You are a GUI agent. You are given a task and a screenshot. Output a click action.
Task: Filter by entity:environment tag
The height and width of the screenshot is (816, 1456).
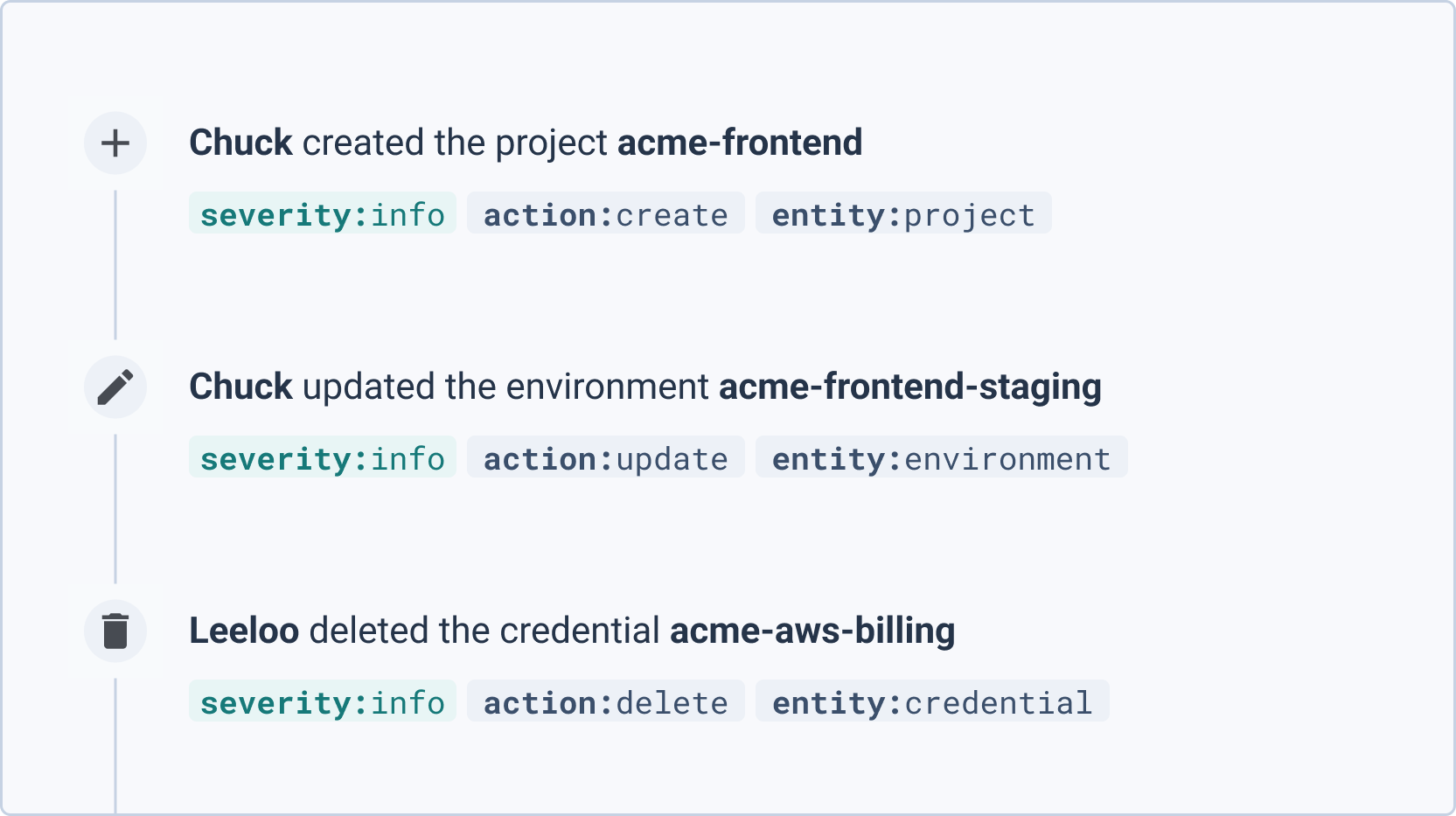(x=942, y=457)
